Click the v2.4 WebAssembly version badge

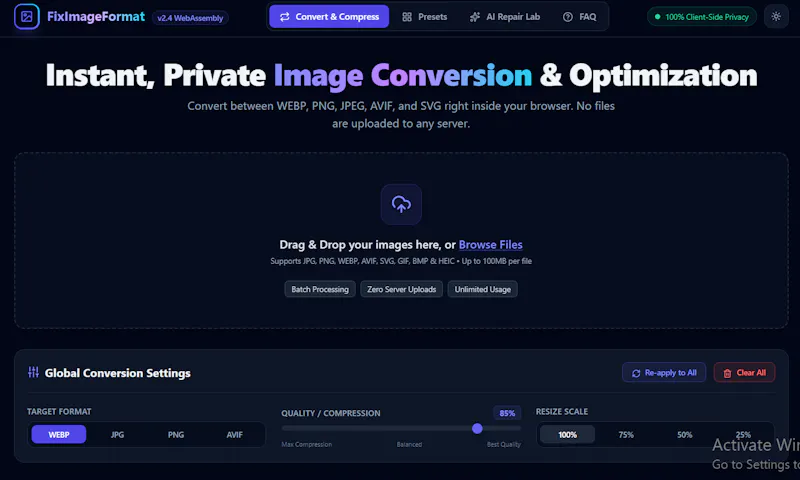[x=190, y=18]
